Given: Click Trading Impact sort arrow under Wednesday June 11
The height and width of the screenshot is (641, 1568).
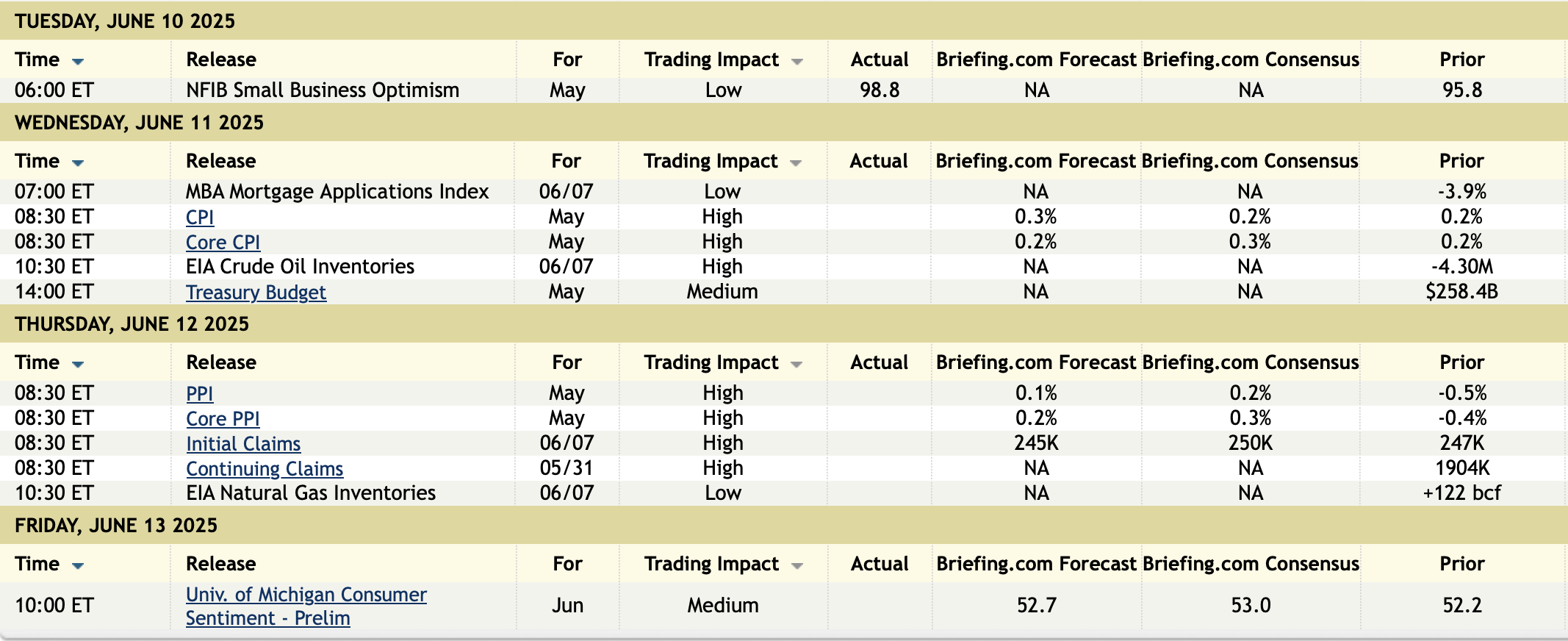Looking at the screenshot, I should (796, 163).
